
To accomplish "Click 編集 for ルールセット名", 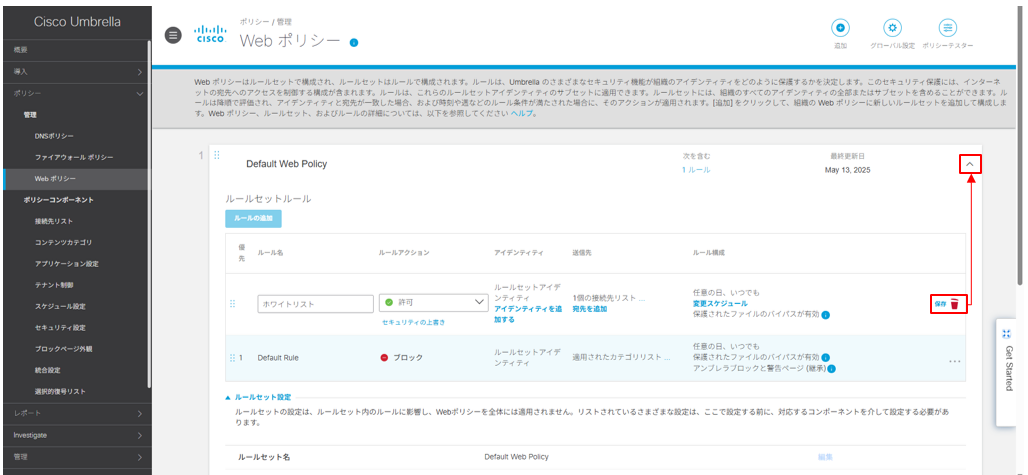I will [825, 457].
